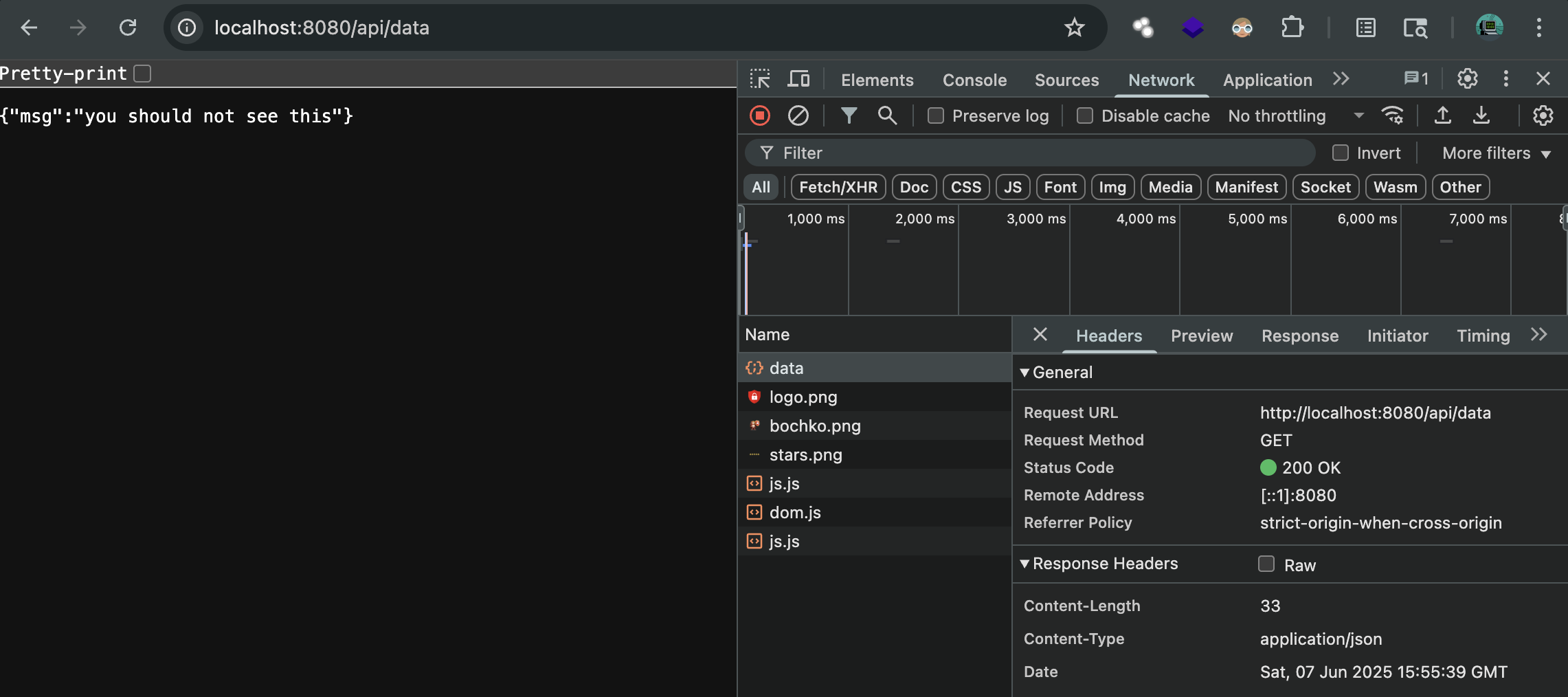Open the Preview tab

click(1202, 335)
